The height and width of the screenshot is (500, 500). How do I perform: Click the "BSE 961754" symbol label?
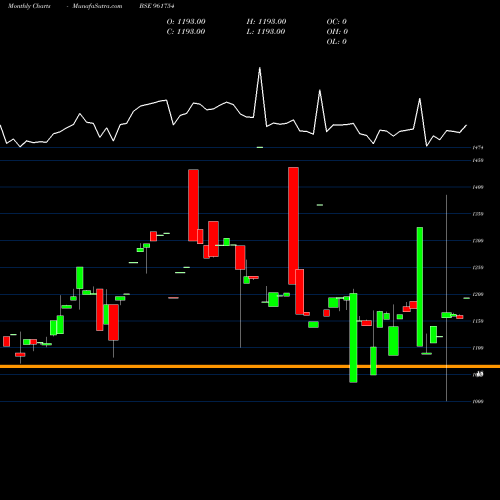tap(157, 6)
